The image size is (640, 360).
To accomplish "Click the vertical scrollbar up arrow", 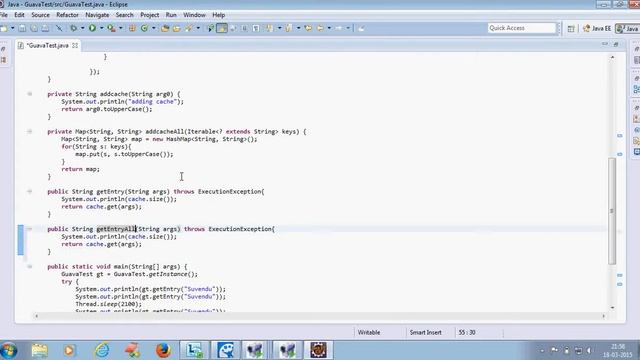I will click(x=612, y=58).
